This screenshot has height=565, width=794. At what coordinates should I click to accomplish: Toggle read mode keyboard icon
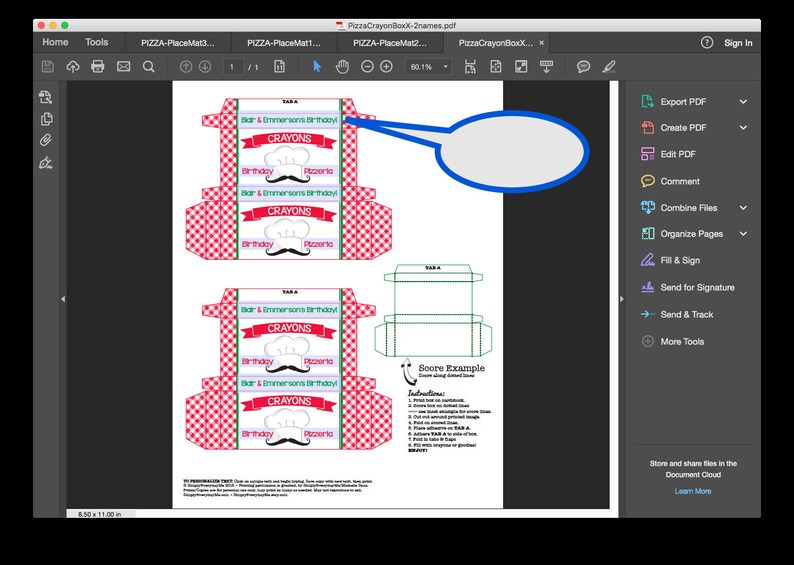tap(546, 66)
